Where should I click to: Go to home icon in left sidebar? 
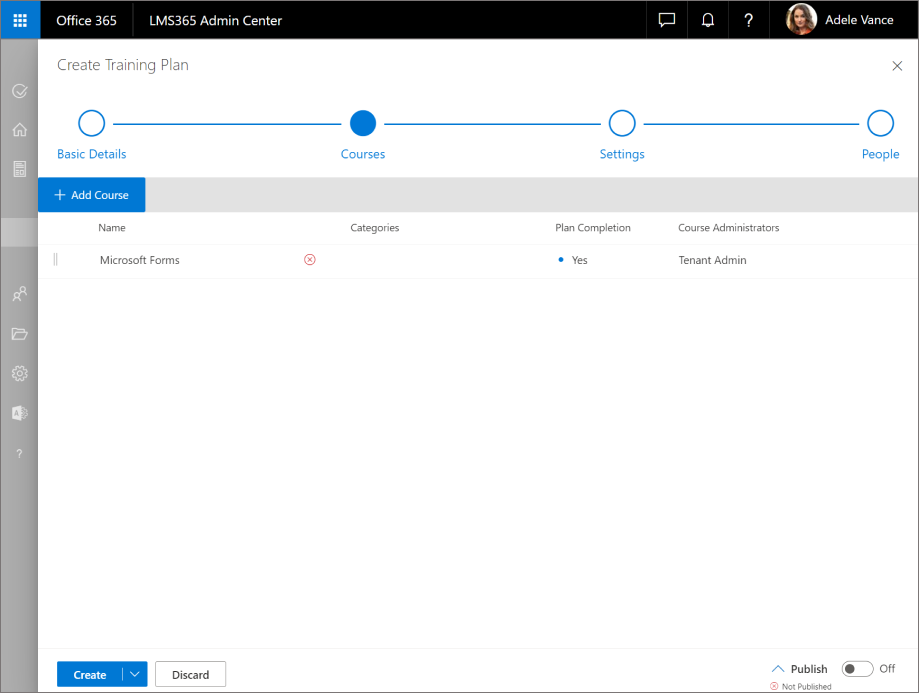coord(19,130)
